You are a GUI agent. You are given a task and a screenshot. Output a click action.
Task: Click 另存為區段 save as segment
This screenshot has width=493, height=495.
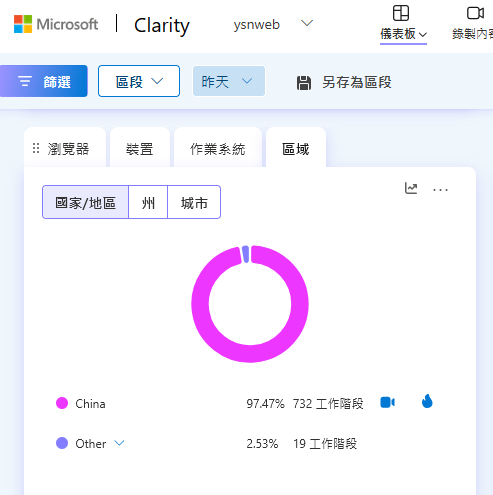pyautogui.click(x=344, y=82)
